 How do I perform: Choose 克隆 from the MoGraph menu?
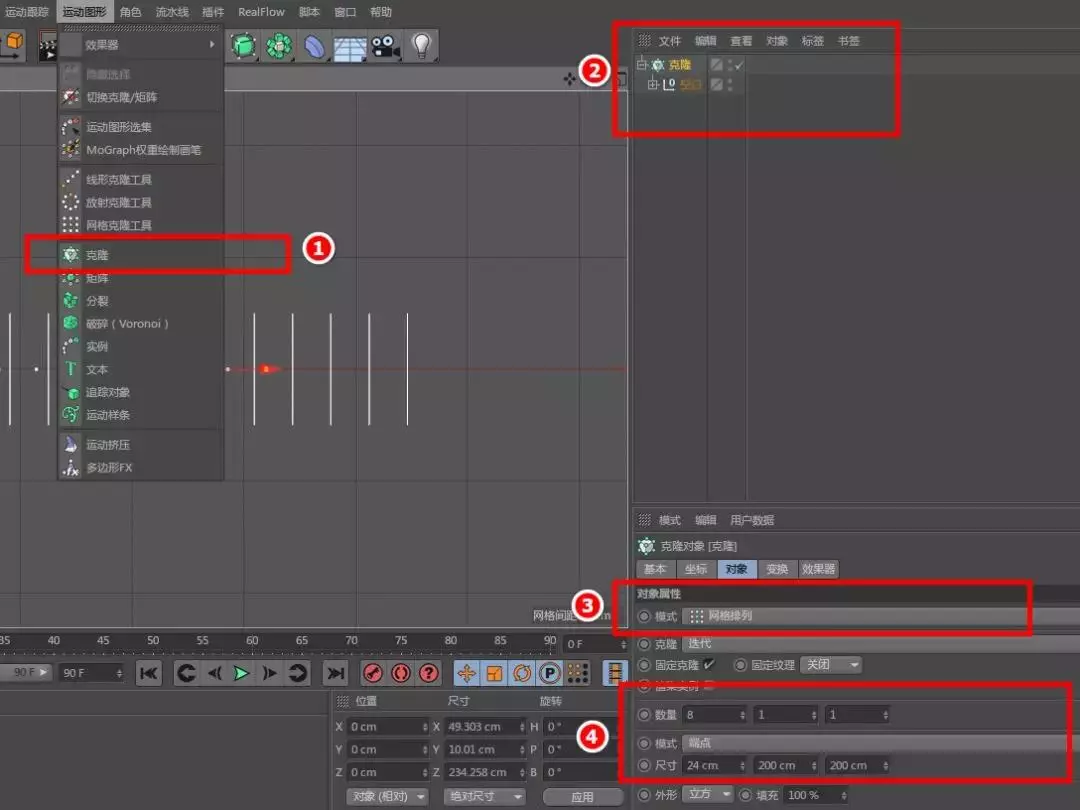click(x=97, y=255)
